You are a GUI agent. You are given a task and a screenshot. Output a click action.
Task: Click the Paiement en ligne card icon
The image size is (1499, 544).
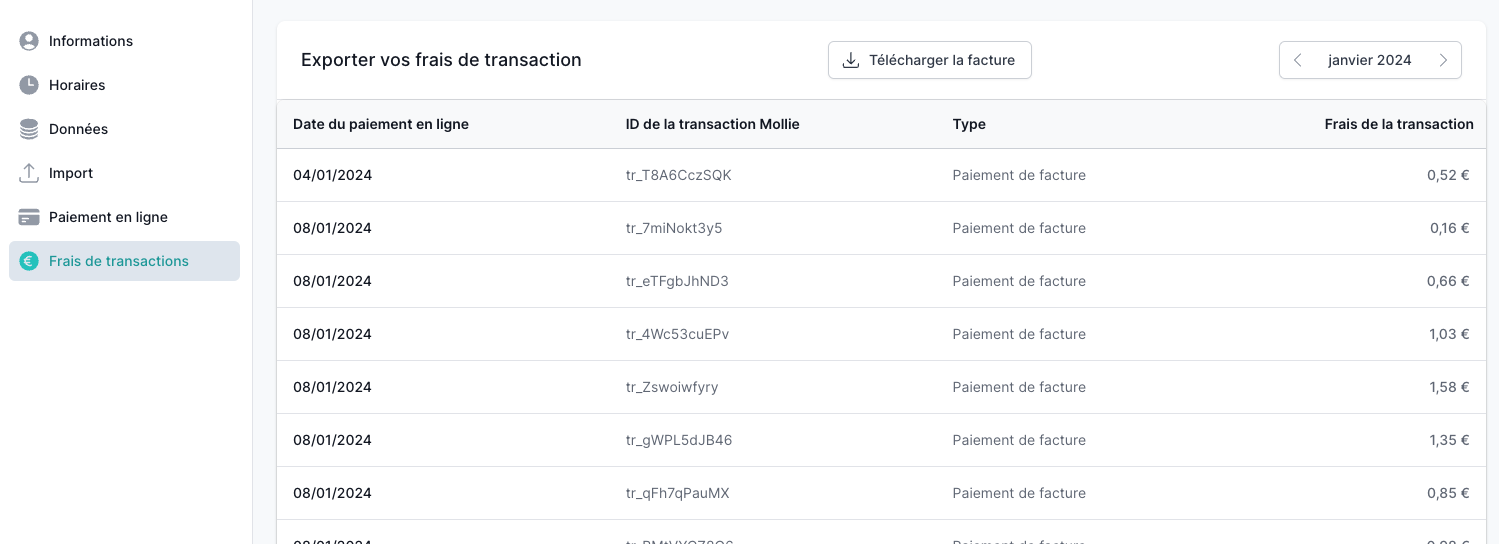[x=29, y=217]
